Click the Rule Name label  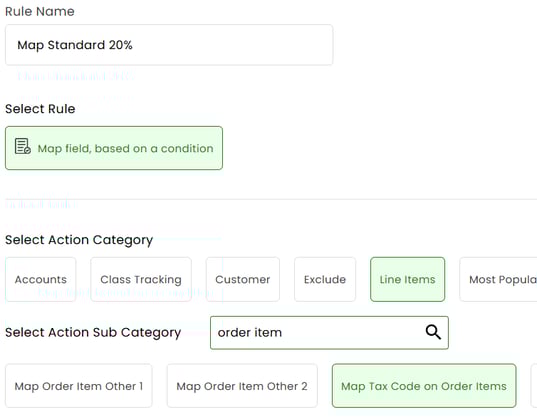click(40, 12)
